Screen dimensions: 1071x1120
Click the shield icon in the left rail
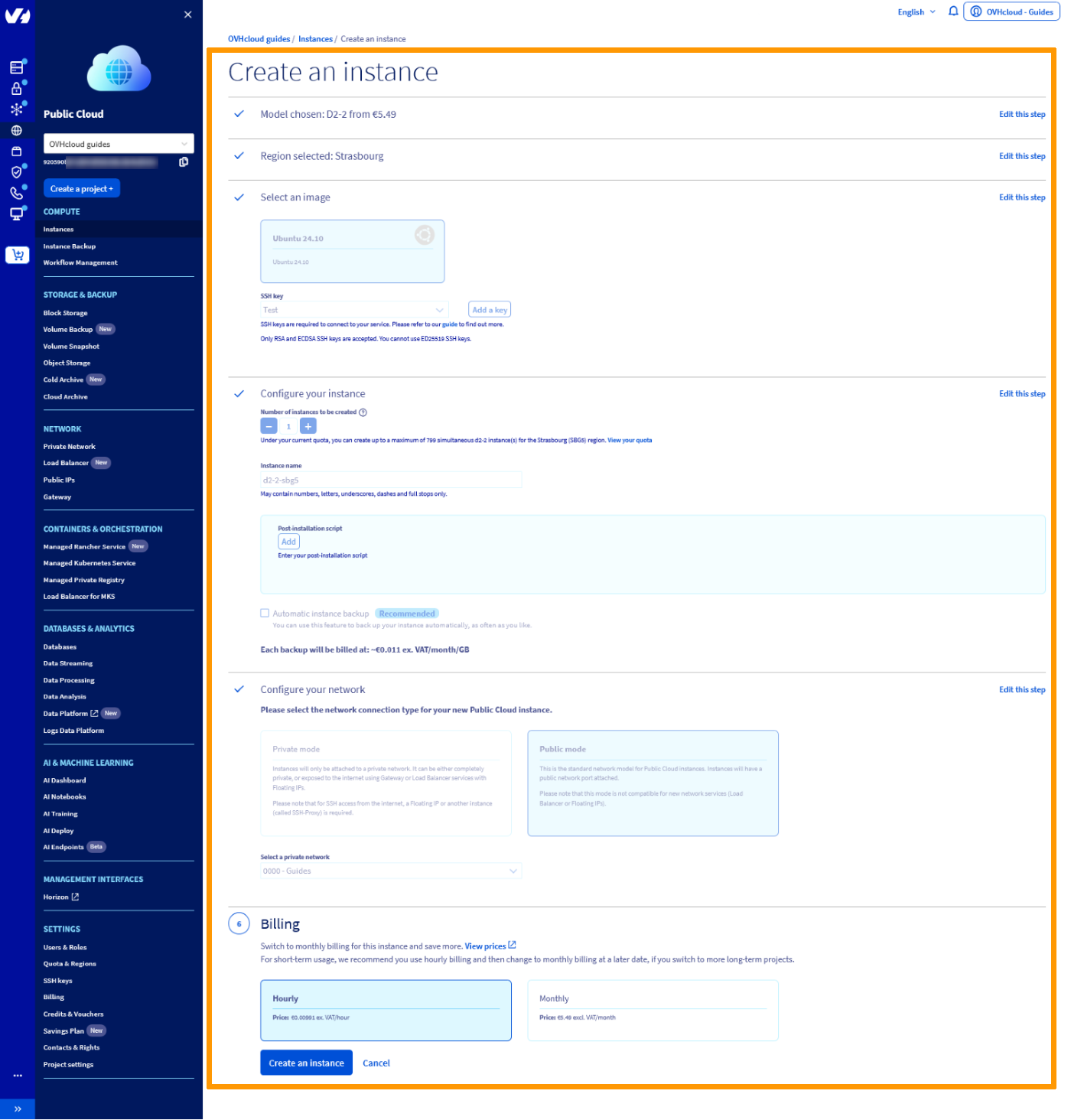click(17, 172)
